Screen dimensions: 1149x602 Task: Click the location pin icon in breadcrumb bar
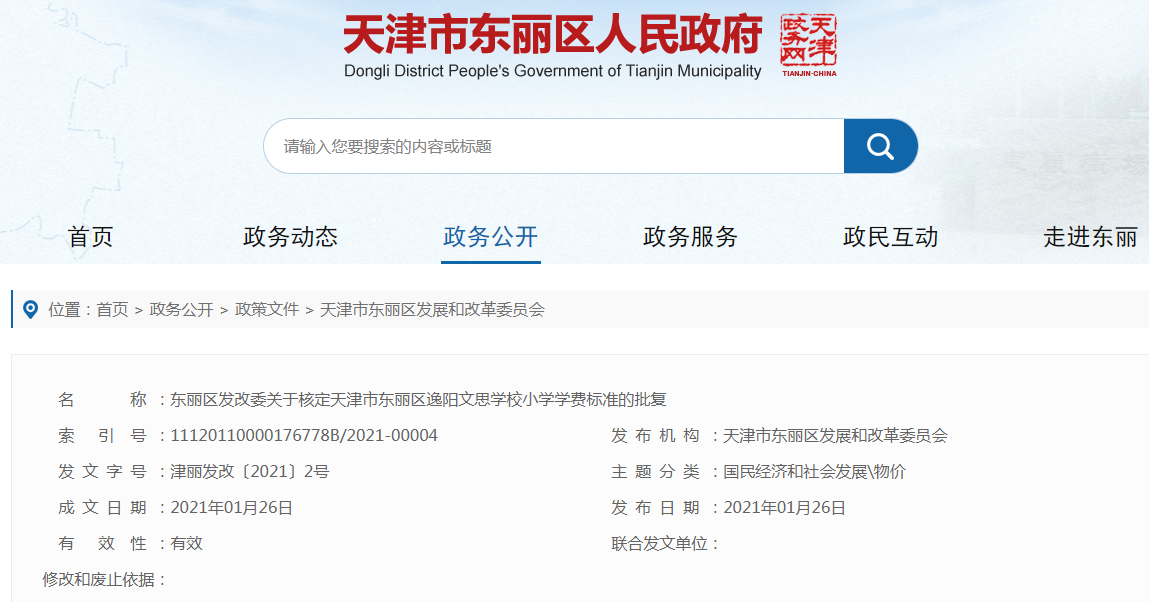[x=28, y=310]
